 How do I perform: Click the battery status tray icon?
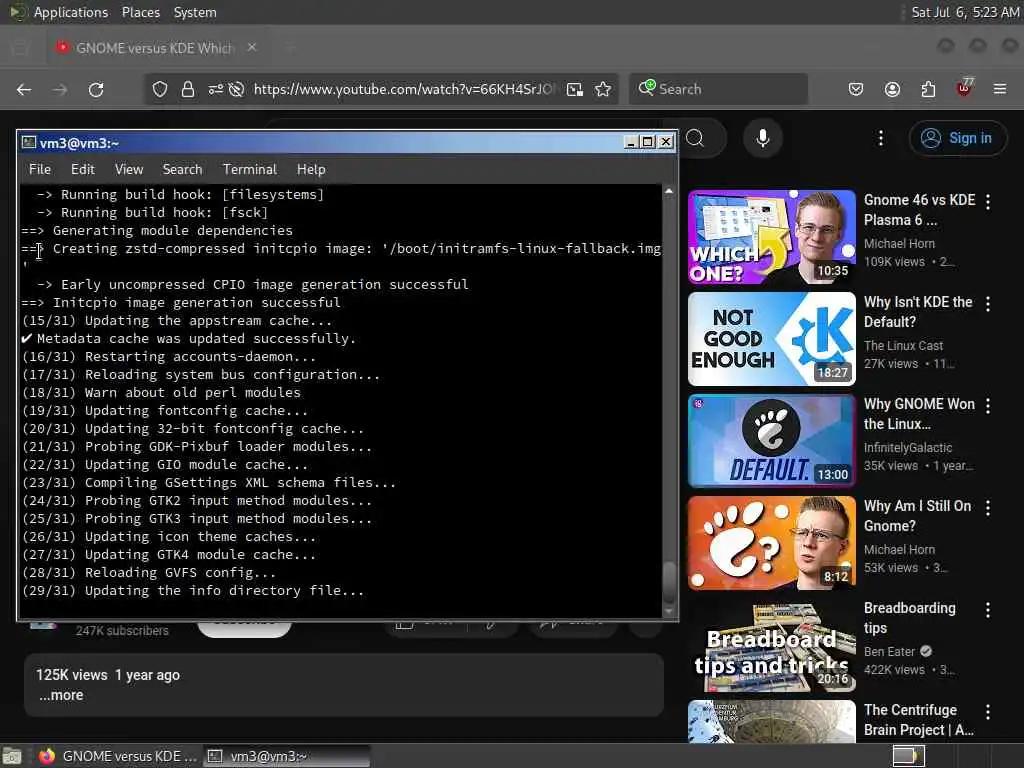pos(908,756)
